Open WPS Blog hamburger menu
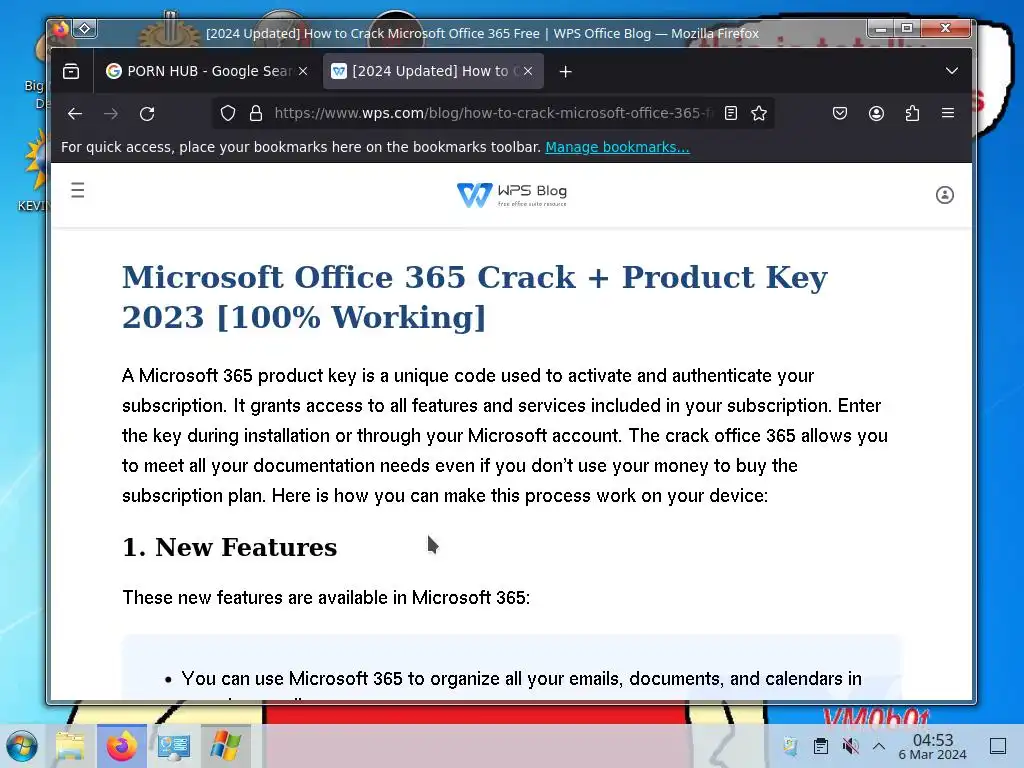Screen dimensions: 1024x768 [x=78, y=190]
